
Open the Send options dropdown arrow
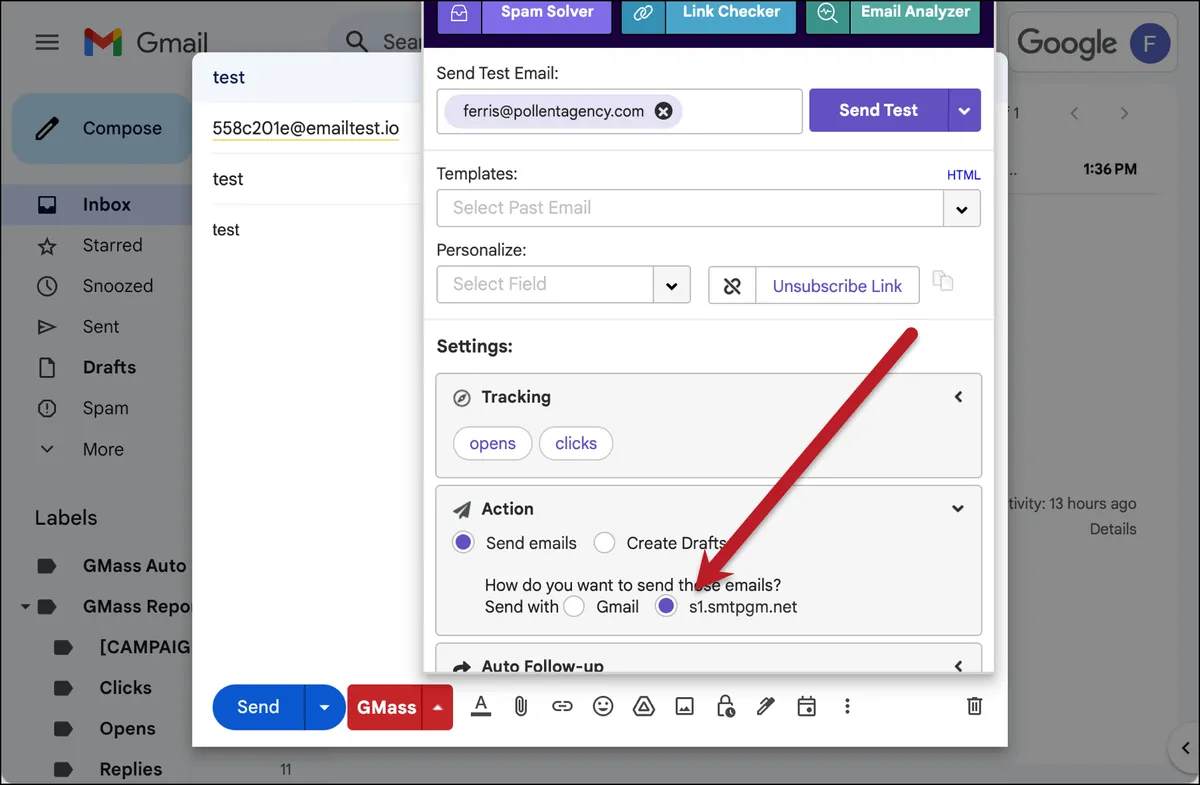pos(324,707)
